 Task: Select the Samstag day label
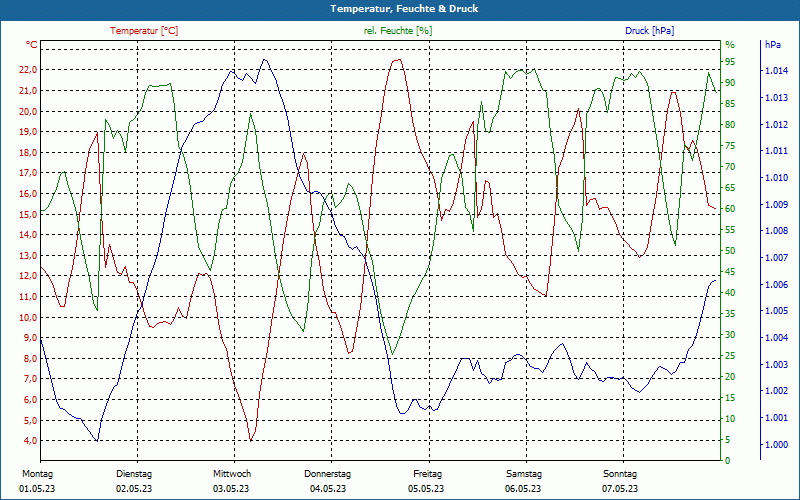click(x=524, y=474)
